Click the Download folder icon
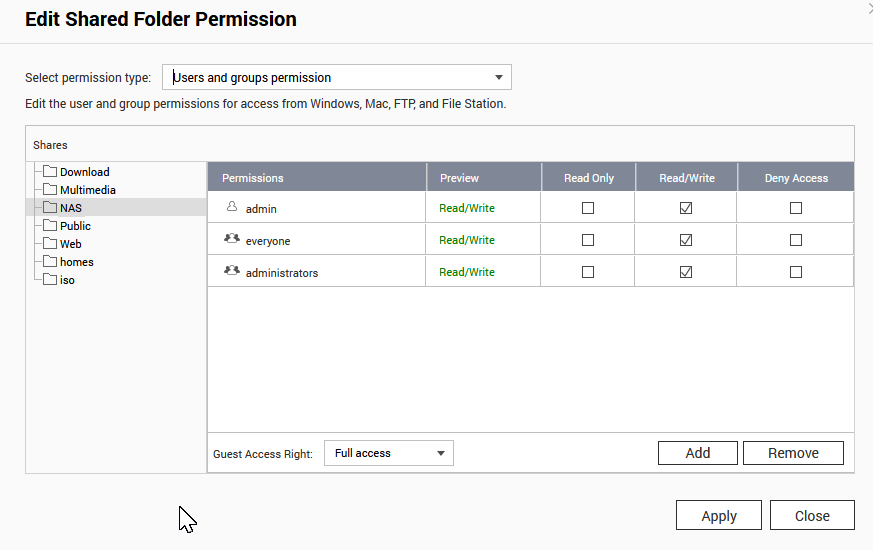This screenshot has width=873, height=550. [50, 172]
